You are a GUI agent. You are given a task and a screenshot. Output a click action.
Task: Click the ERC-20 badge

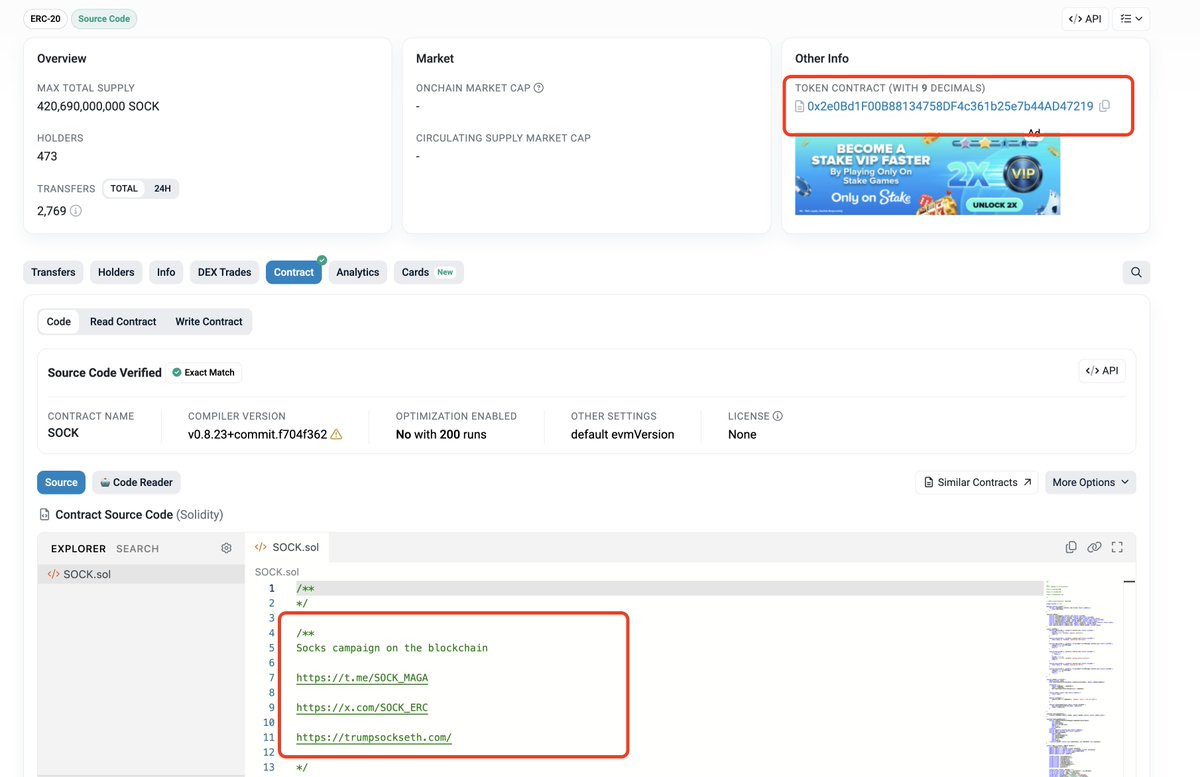[45, 19]
